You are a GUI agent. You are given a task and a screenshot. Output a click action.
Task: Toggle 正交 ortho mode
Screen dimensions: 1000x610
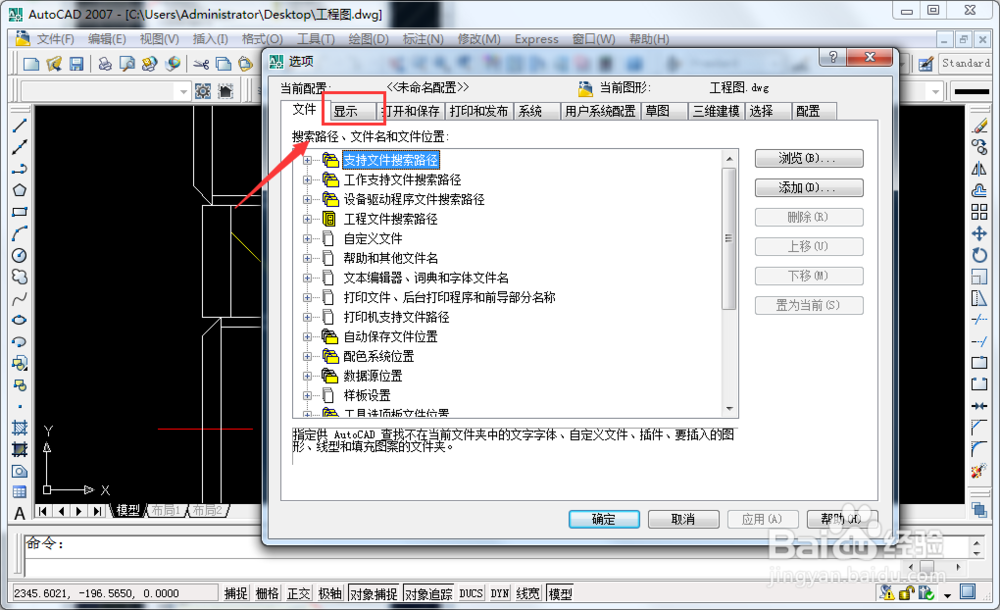[298, 593]
